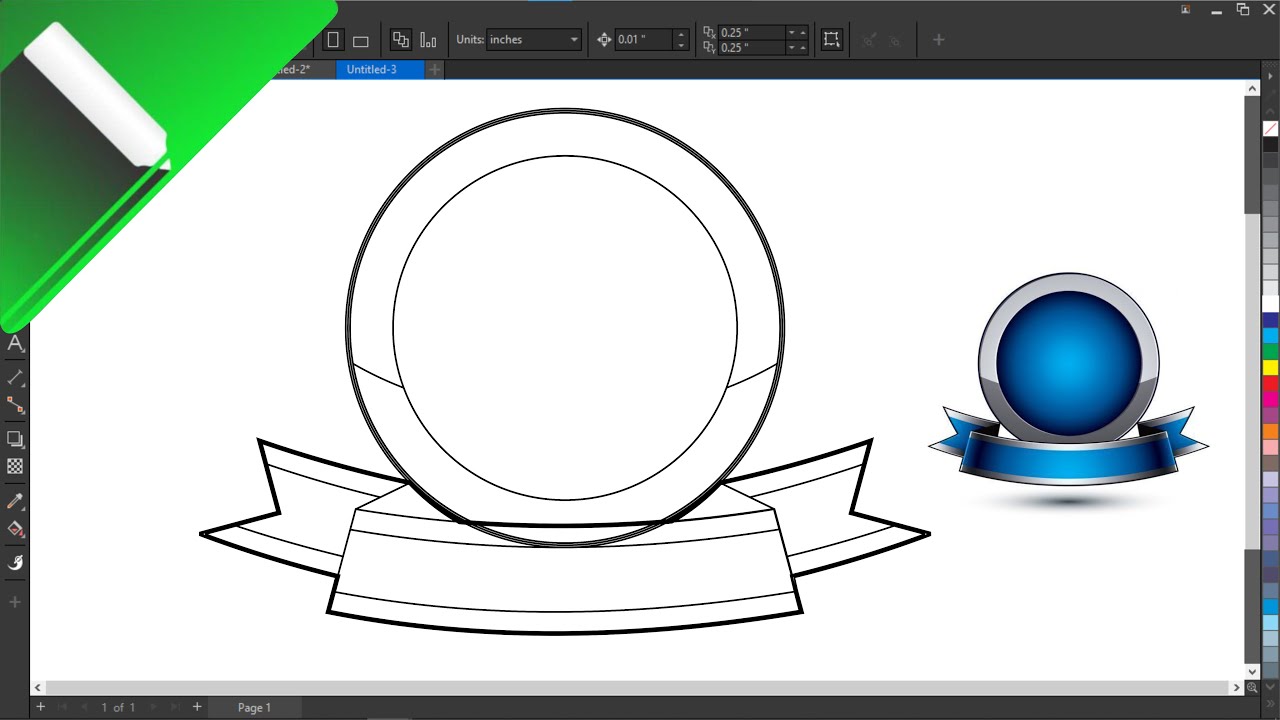Pick the black palette swatch
This screenshot has width=1280, height=720.
click(1270, 145)
